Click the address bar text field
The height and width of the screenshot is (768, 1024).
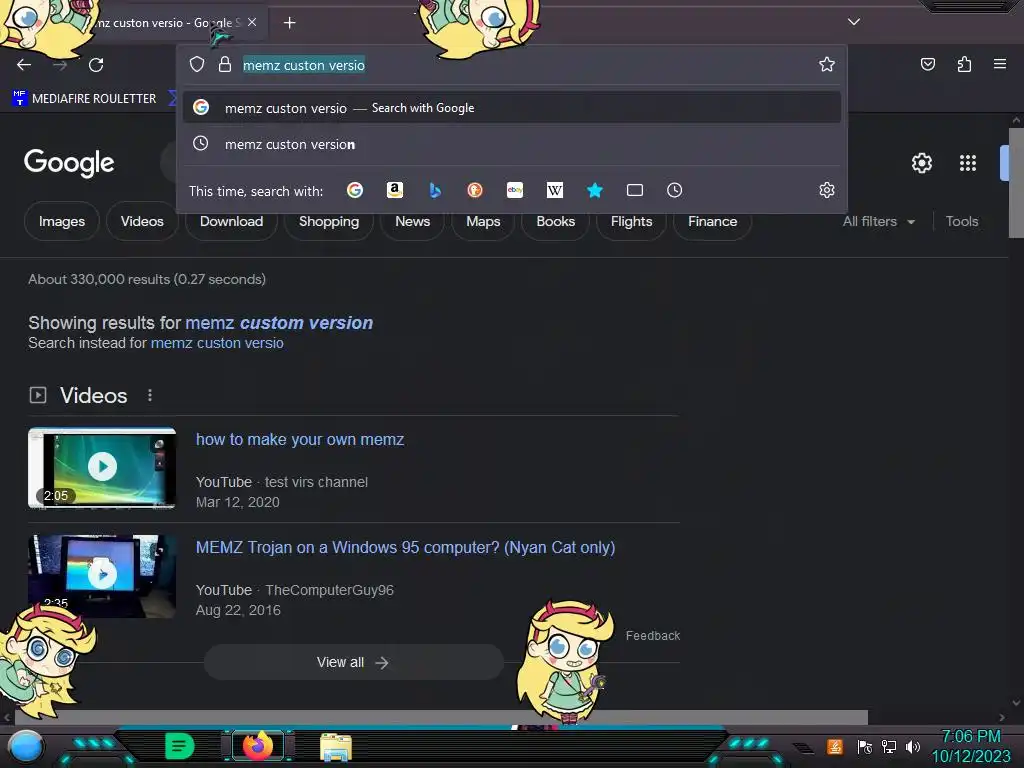[x=522, y=65]
